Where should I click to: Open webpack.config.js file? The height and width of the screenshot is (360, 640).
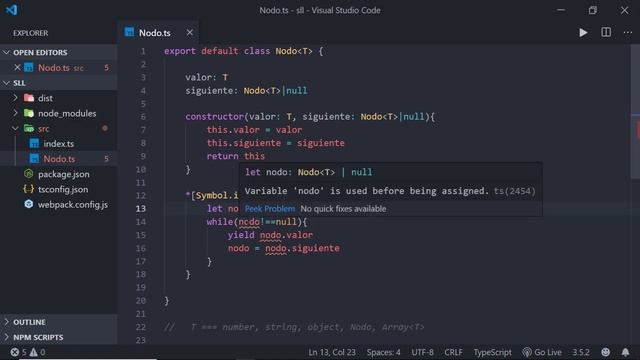point(73,204)
